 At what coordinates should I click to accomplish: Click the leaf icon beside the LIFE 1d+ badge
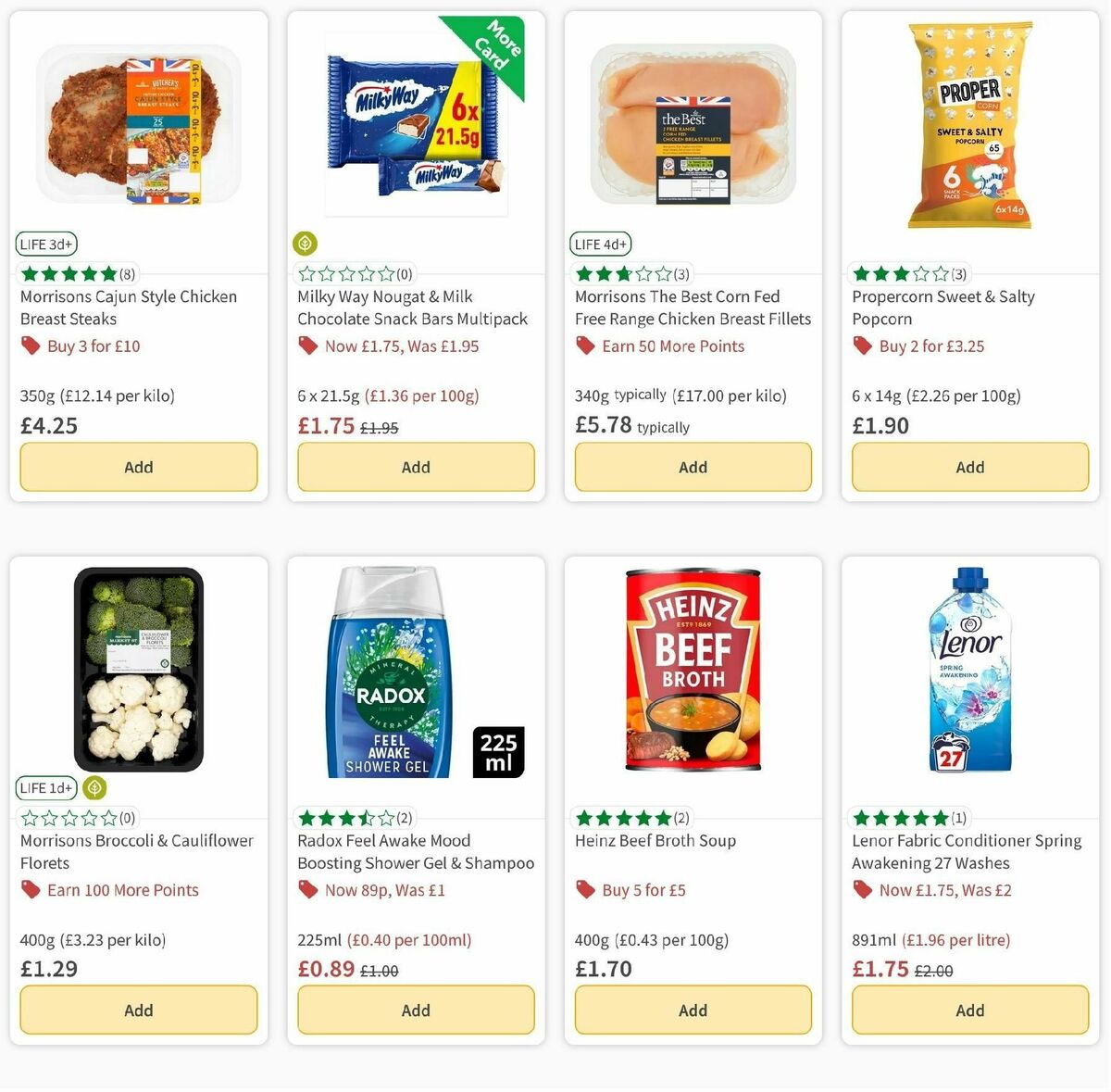click(95, 788)
